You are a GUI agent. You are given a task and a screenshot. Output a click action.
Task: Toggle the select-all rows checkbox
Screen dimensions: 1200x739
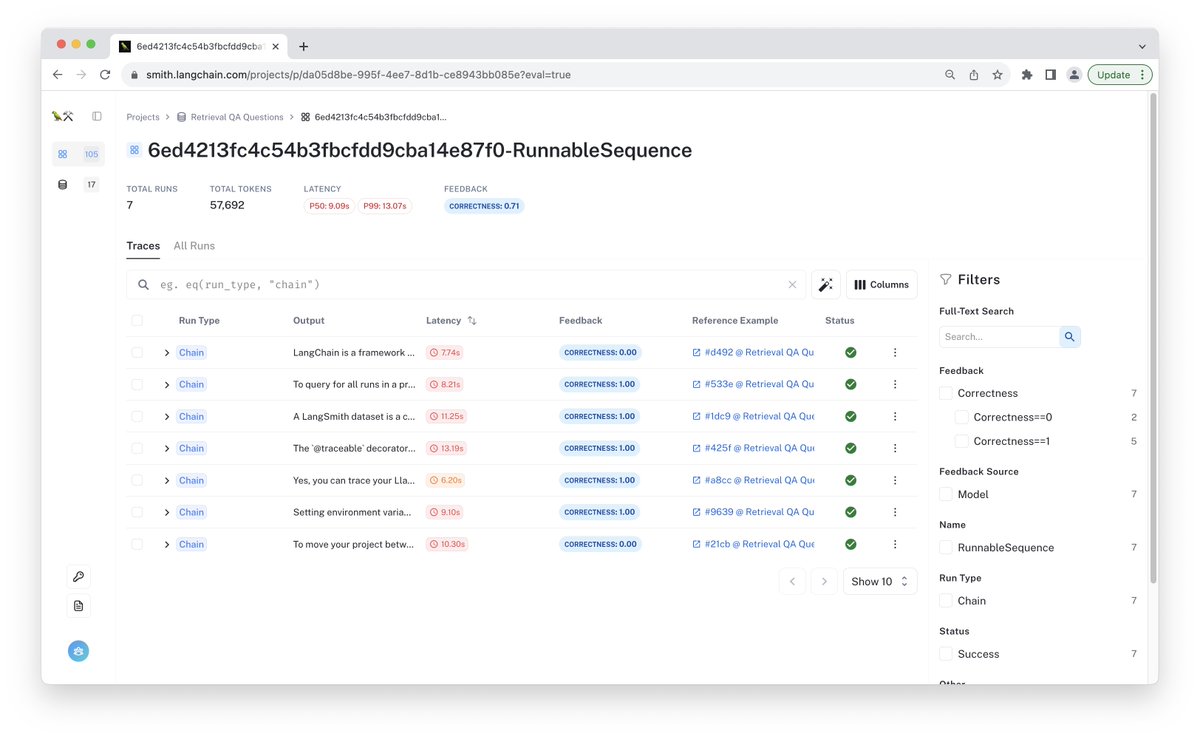point(137,321)
